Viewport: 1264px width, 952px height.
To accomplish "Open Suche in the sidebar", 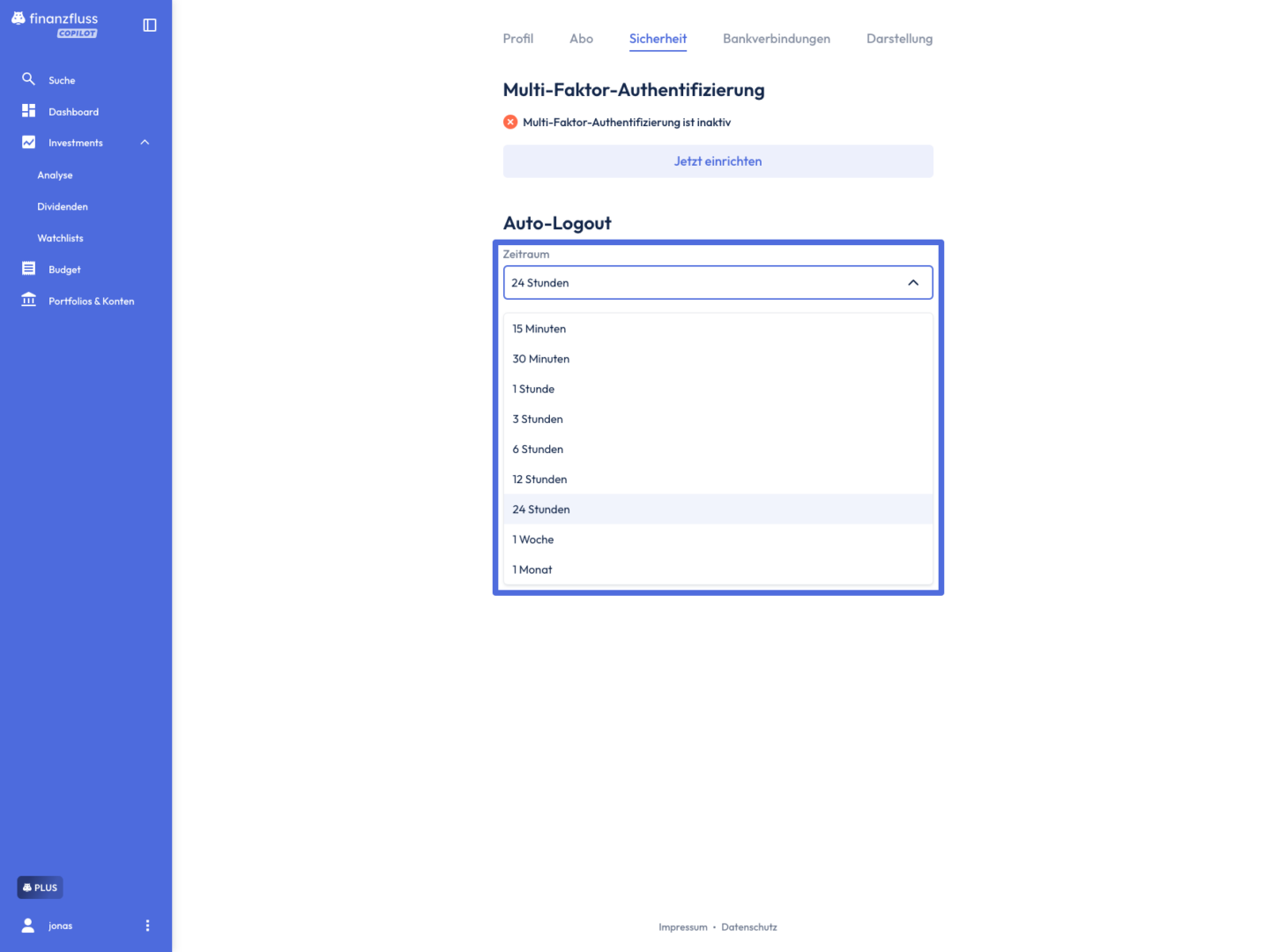I will click(x=62, y=80).
